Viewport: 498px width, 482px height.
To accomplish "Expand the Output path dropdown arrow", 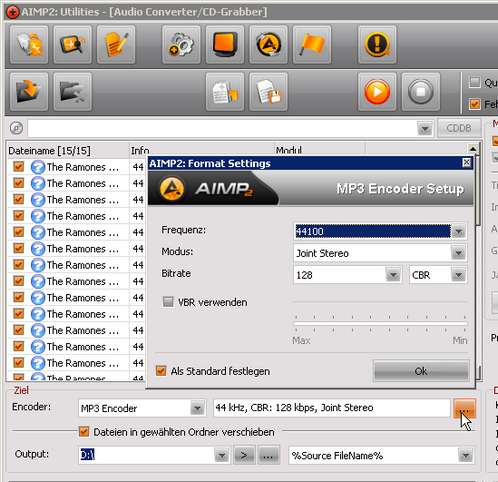I will 222,455.
